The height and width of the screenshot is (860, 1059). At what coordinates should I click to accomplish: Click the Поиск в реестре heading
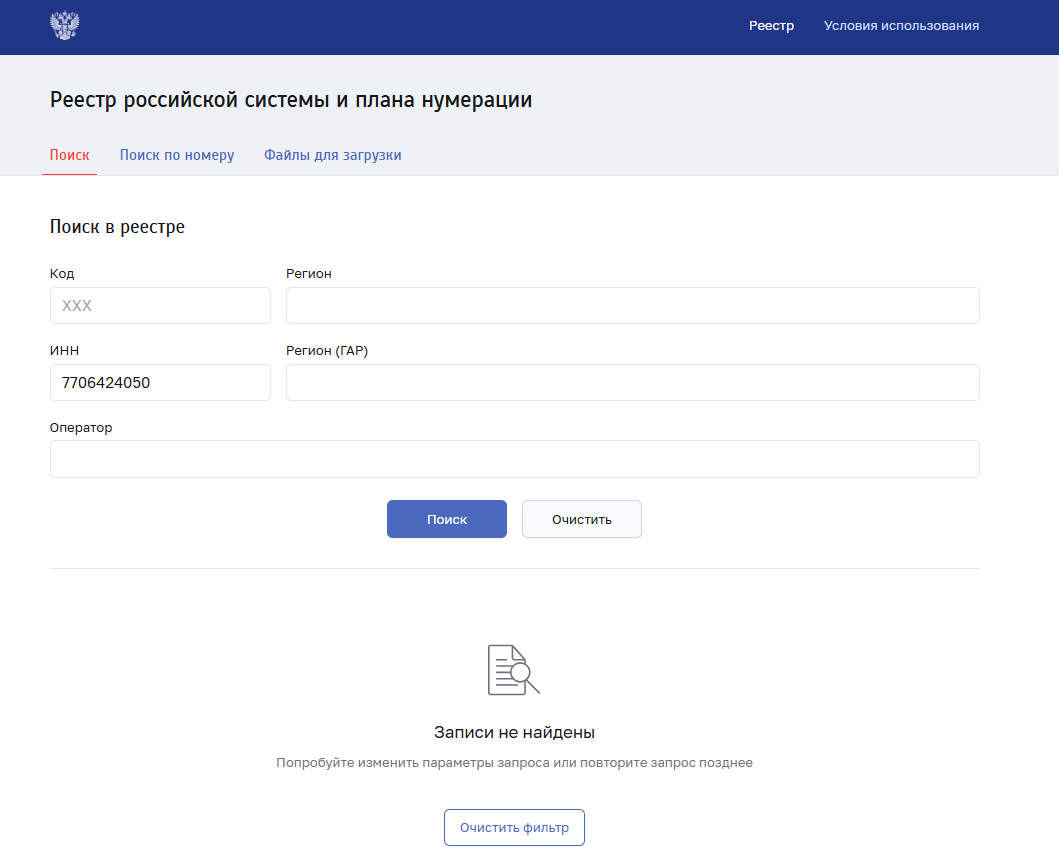click(x=117, y=227)
